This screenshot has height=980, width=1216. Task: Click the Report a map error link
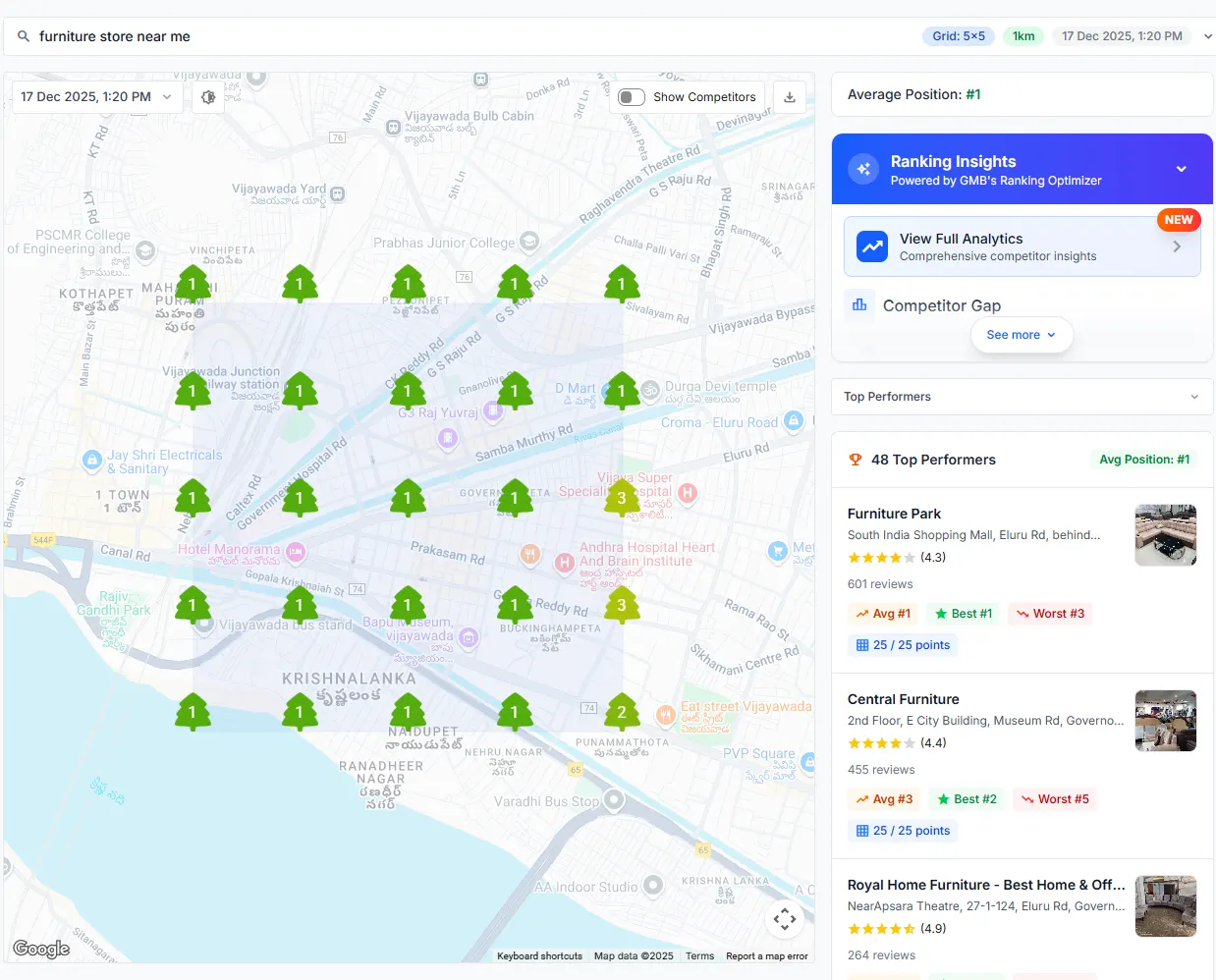[766, 955]
